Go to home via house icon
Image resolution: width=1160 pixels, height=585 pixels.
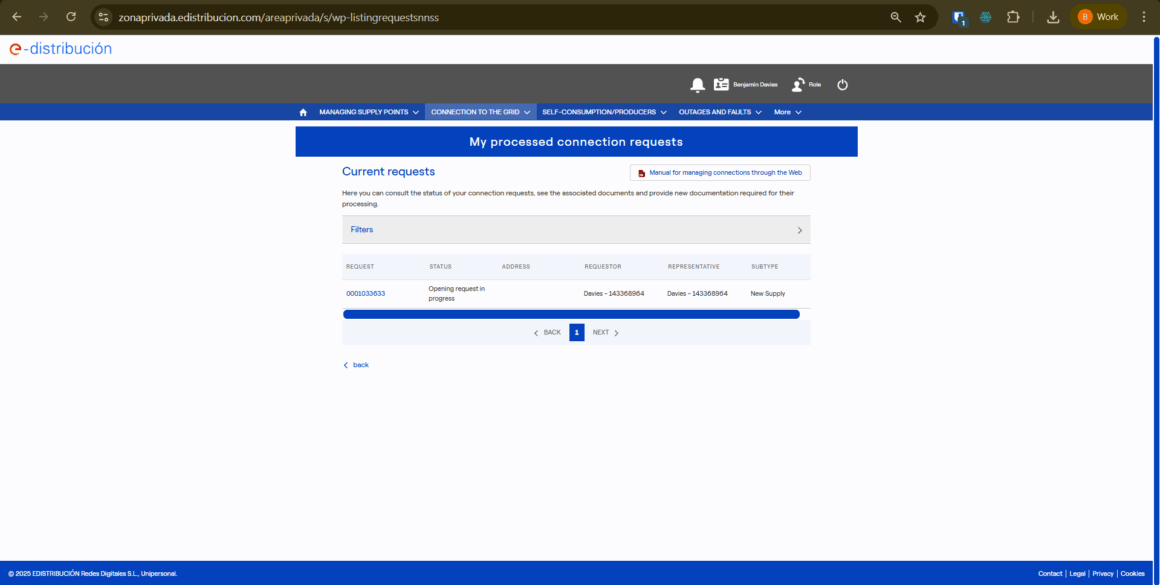pos(303,112)
